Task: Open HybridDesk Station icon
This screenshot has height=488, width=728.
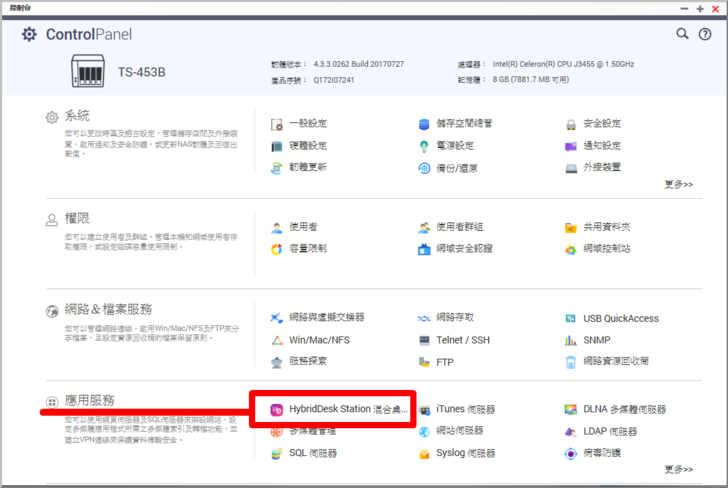Action: coord(277,410)
